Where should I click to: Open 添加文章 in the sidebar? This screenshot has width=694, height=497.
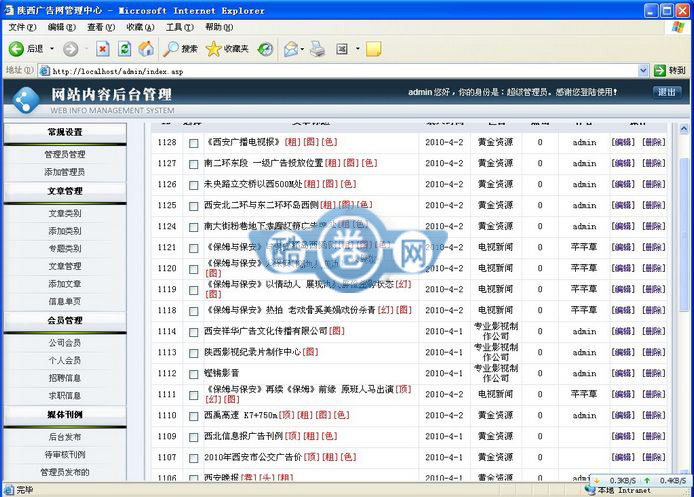pyautogui.click(x=65, y=284)
